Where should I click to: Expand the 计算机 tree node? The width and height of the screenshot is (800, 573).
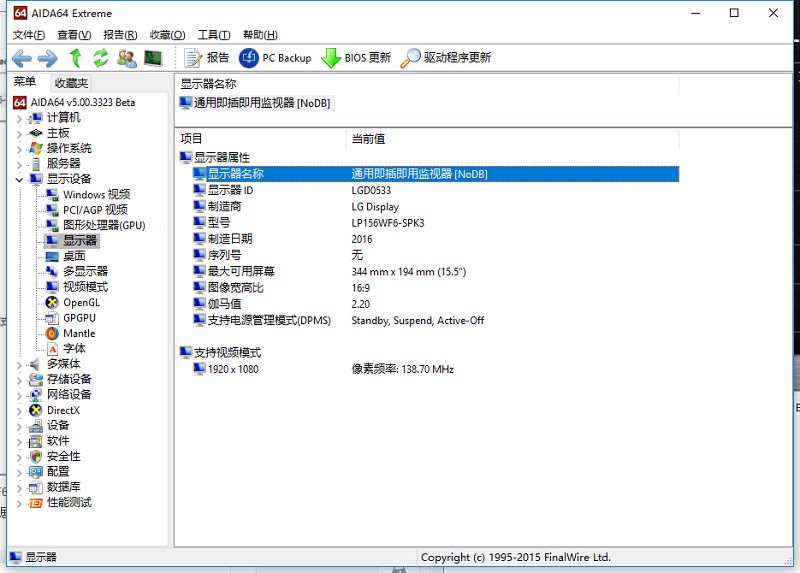pos(19,119)
